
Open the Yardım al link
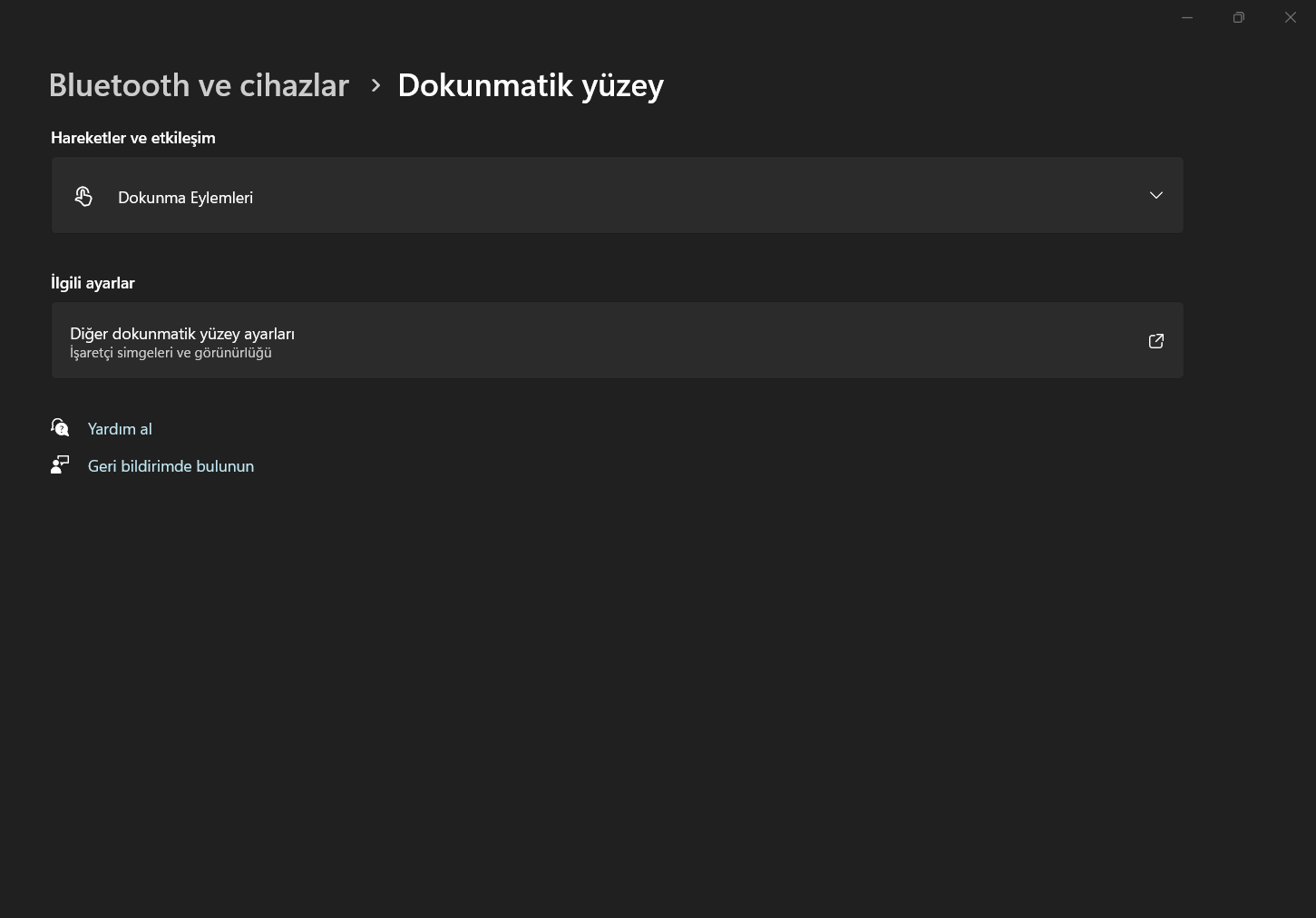click(120, 429)
